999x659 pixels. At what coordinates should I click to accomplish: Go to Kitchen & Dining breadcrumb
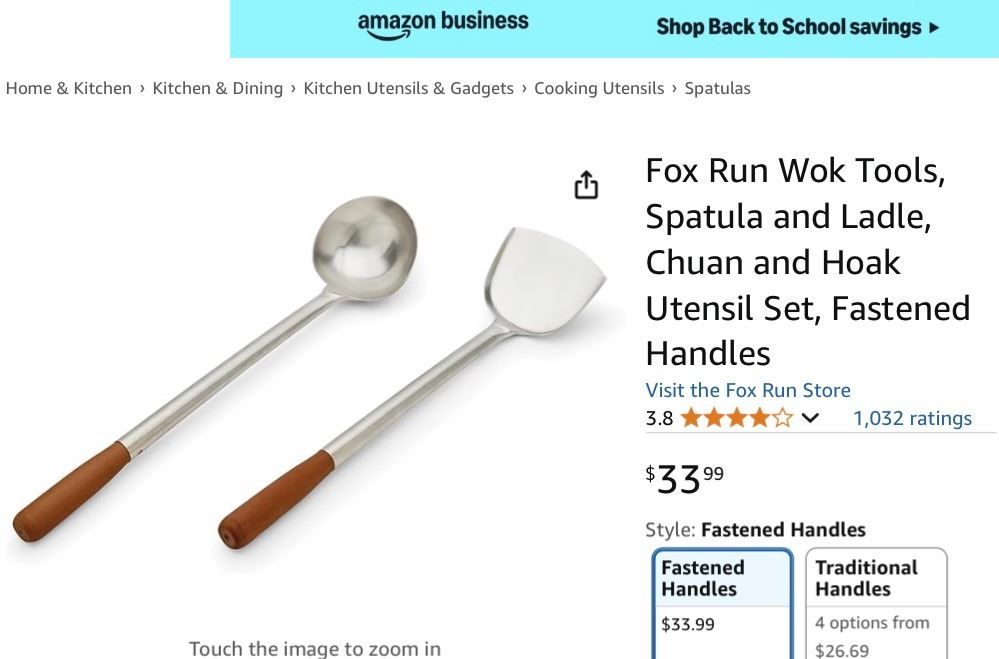[217, 88]
